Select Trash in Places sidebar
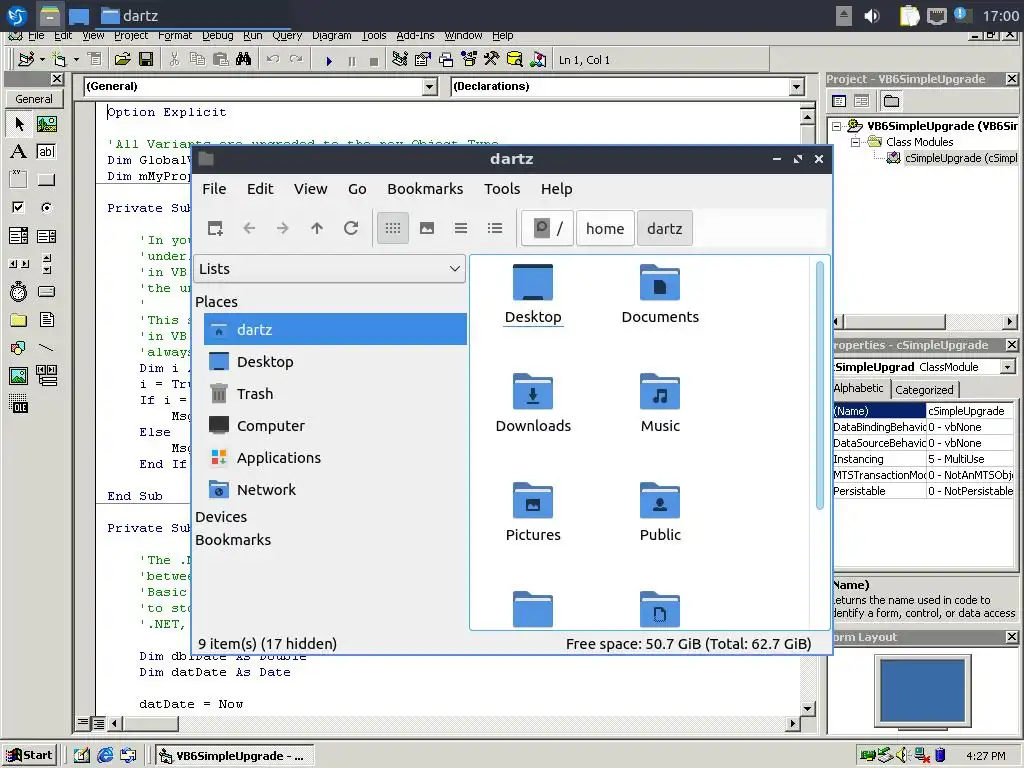Screen dimensions: 1024x768 tap(335, 394)
